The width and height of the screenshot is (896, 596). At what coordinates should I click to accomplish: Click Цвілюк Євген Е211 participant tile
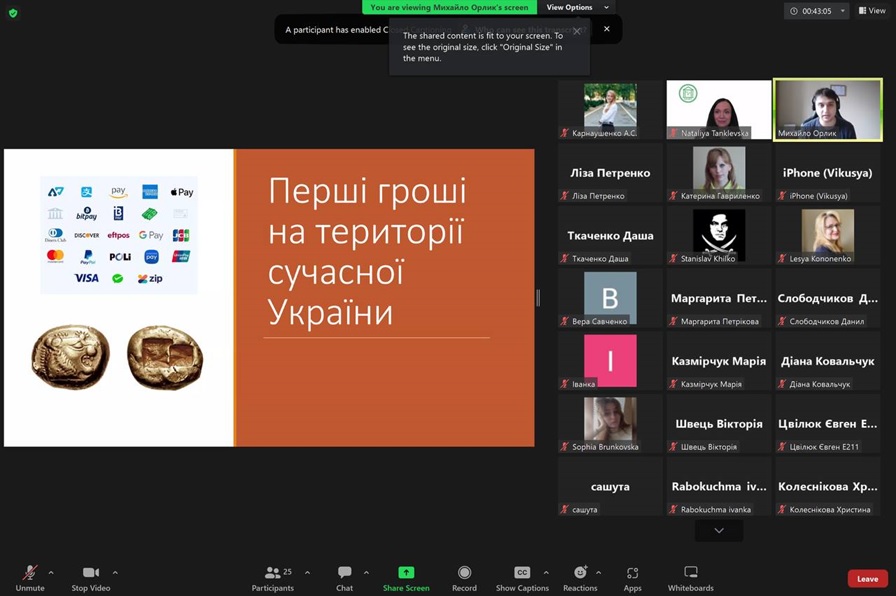pos(828,424)
